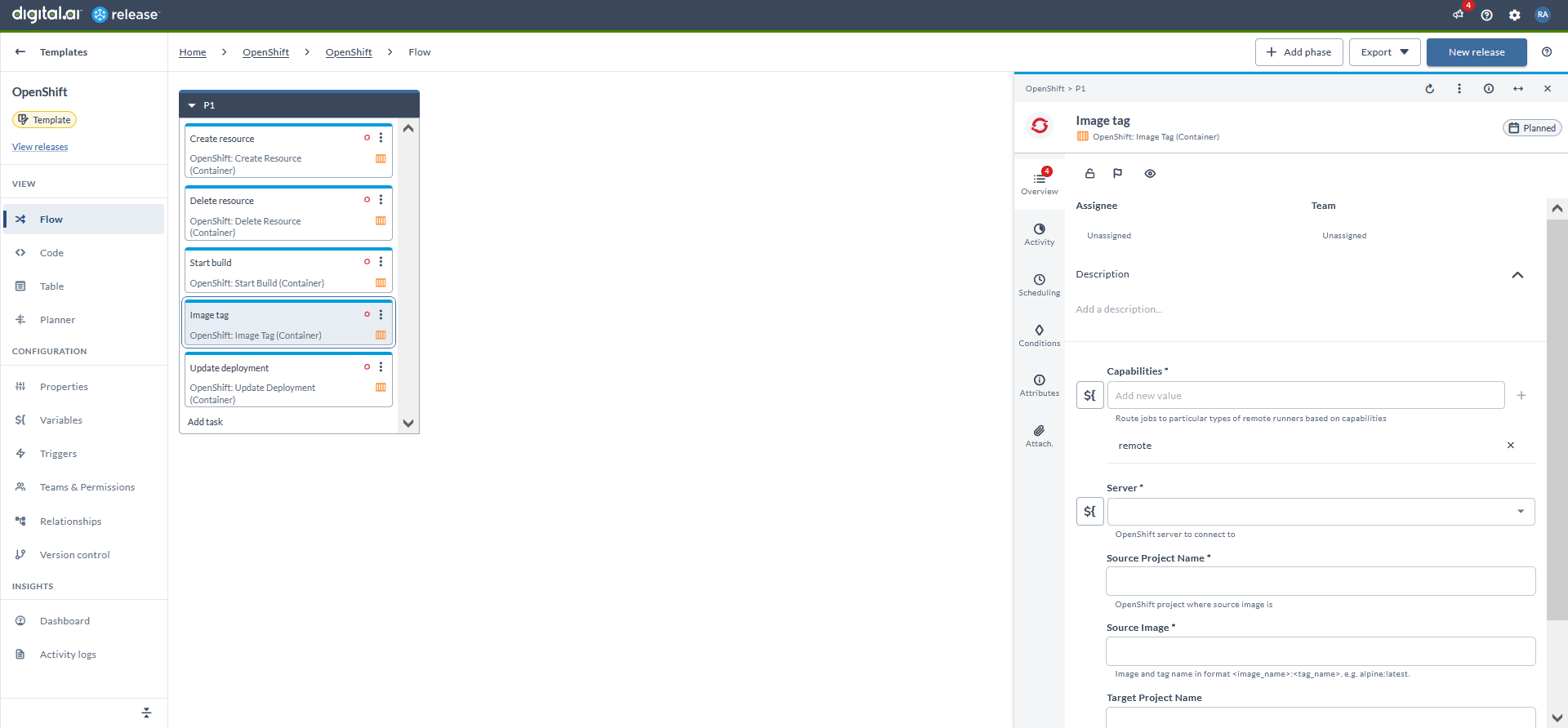
Task: Flag the Image tag task
Action: pyautogui.click(x=1117, y=174)
